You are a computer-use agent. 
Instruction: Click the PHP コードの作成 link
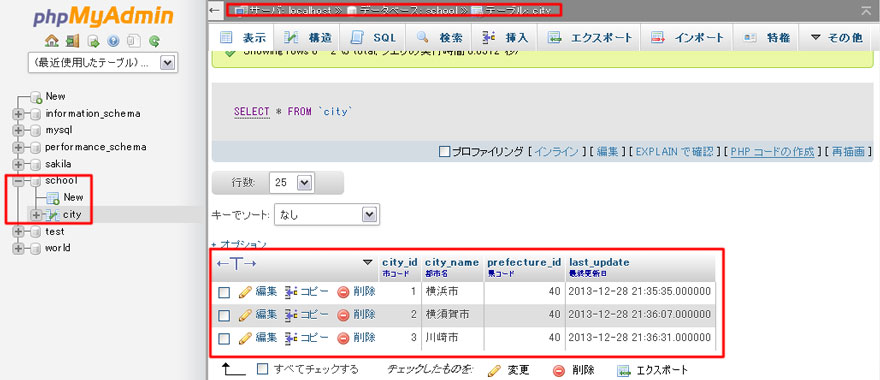coord(772,152)
